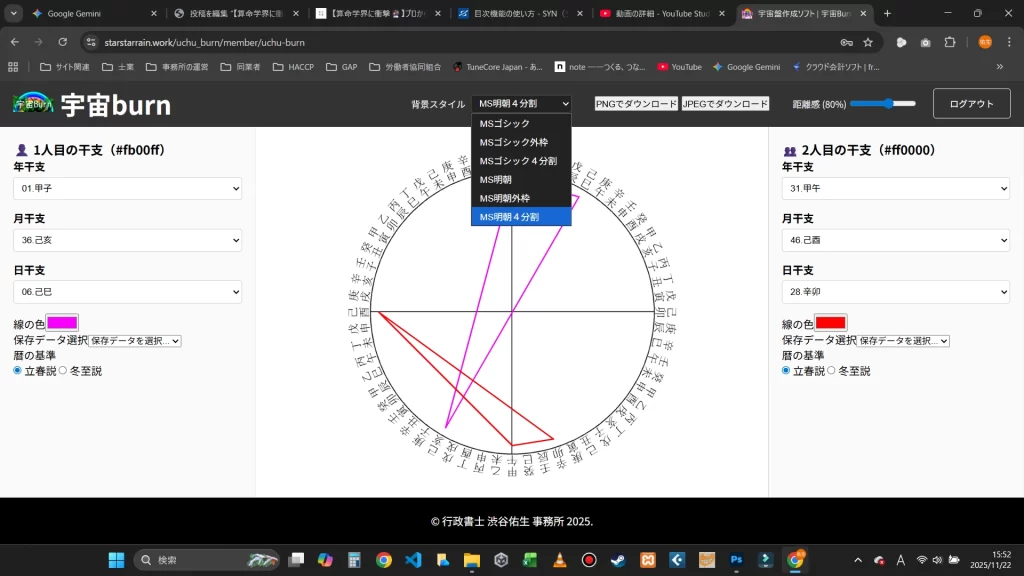This screenshot has height=576, width=1024.
Task: Click the PNGでダウンロード button
Action: point(636,104)
